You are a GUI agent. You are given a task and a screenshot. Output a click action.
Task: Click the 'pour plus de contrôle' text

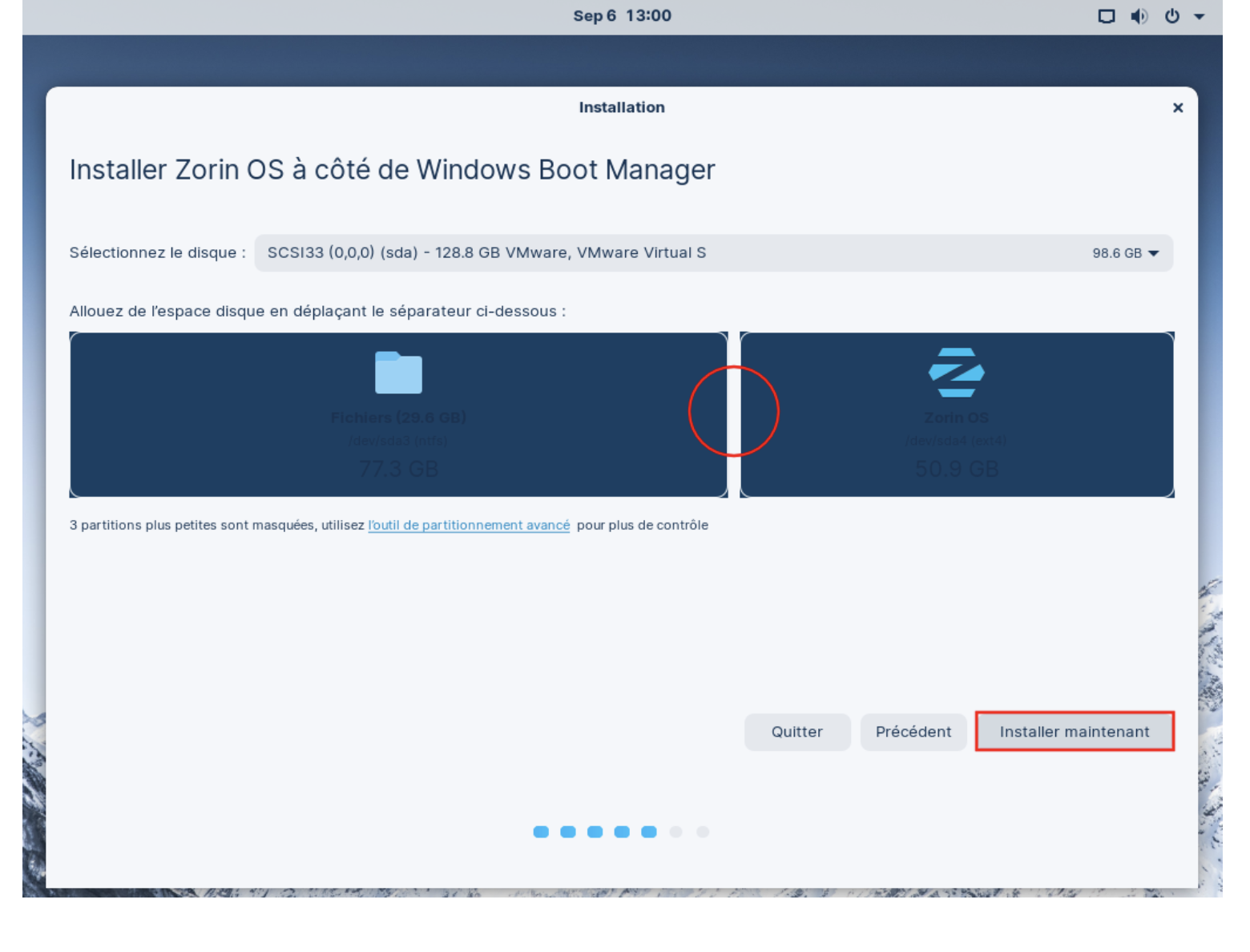coord(643,526)
